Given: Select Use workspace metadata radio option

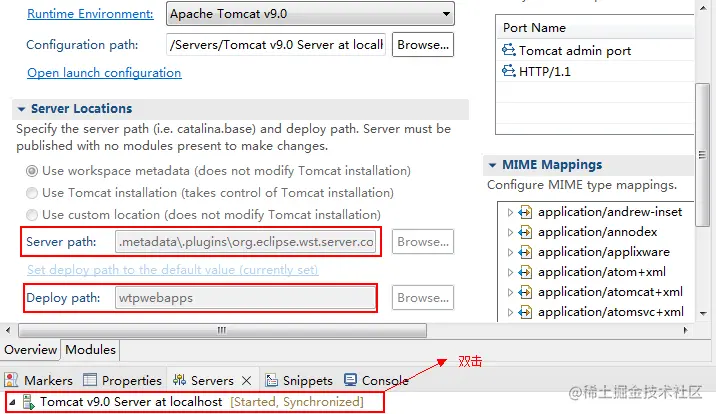Looking at the screenshot, I should (32, 171).
